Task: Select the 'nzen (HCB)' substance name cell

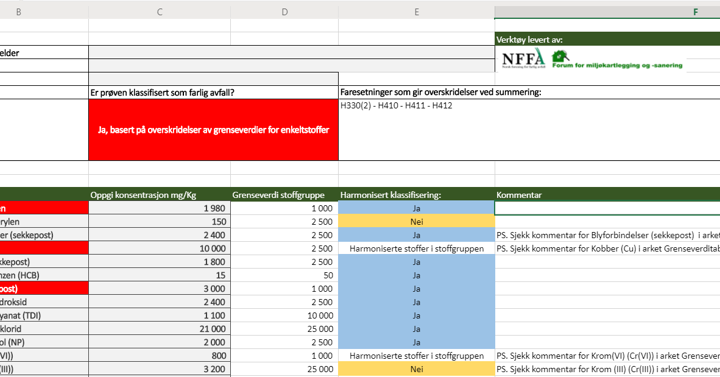Action: pos(44,275)
